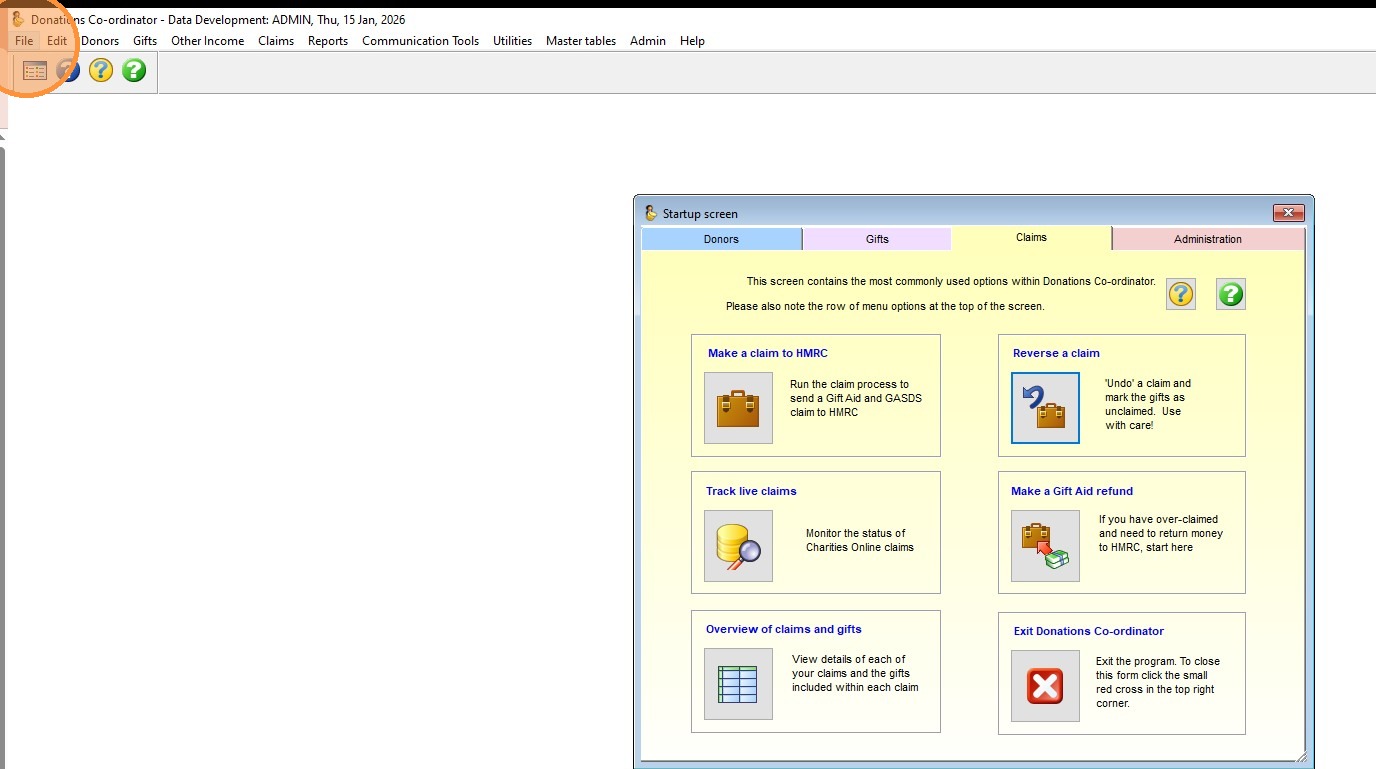Click the Make a claim to HMRC briefcase icon
The height and width of the screenshot is (769, 1376).
[738, 408]
